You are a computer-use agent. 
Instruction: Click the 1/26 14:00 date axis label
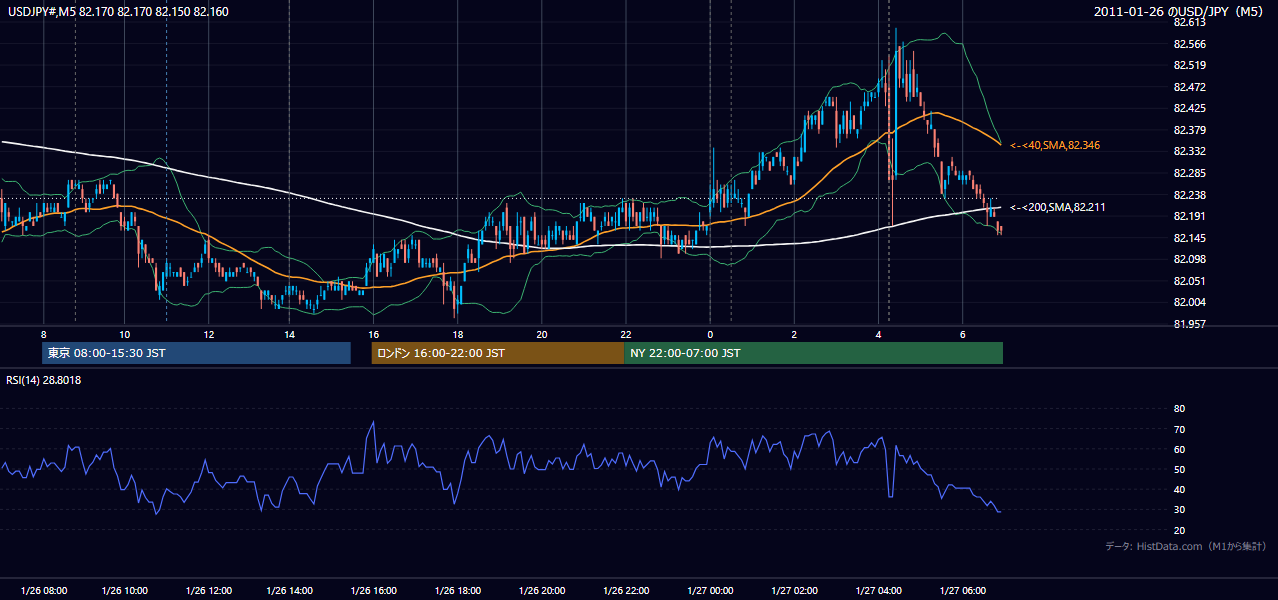[x=292, y=590]
